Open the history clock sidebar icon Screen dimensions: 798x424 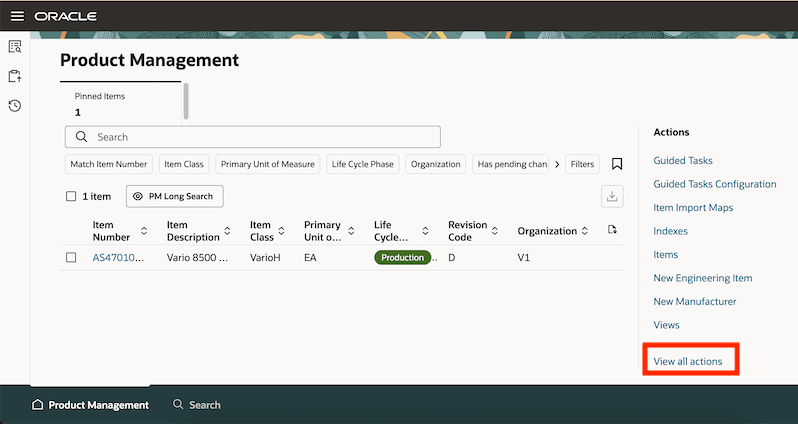[x=15, y=106]
